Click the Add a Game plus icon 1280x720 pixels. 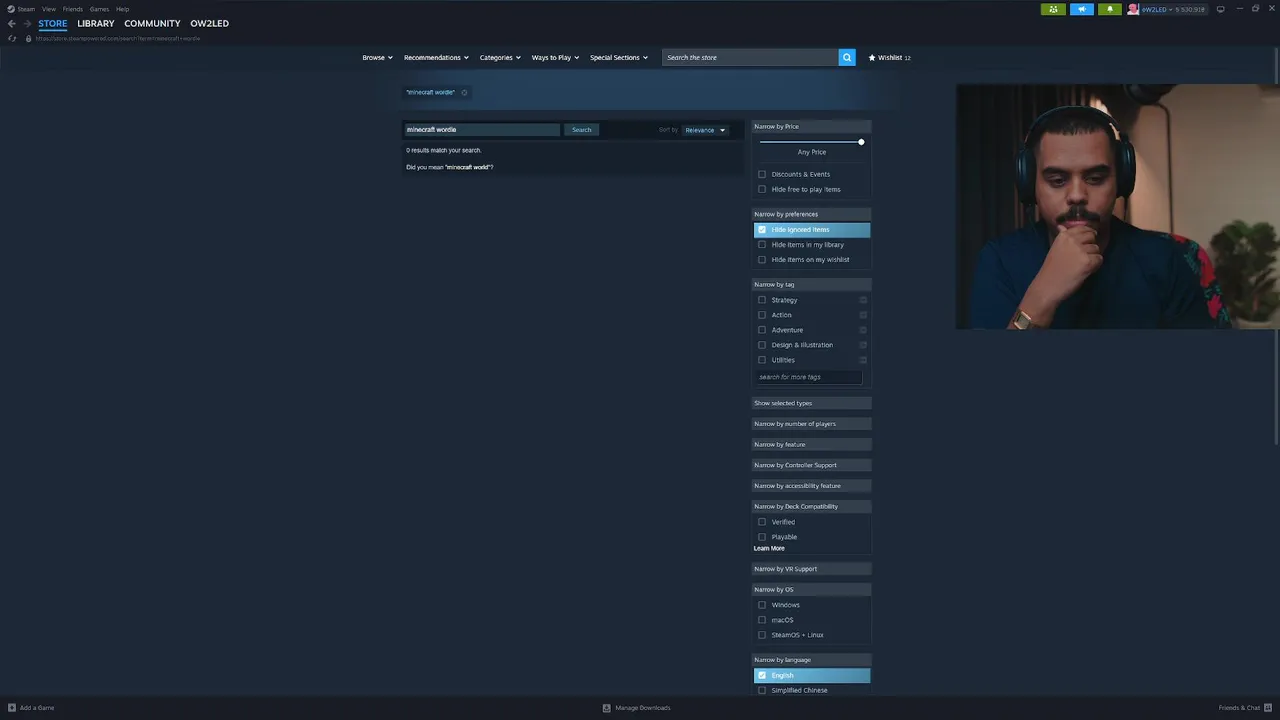[12, 708]
